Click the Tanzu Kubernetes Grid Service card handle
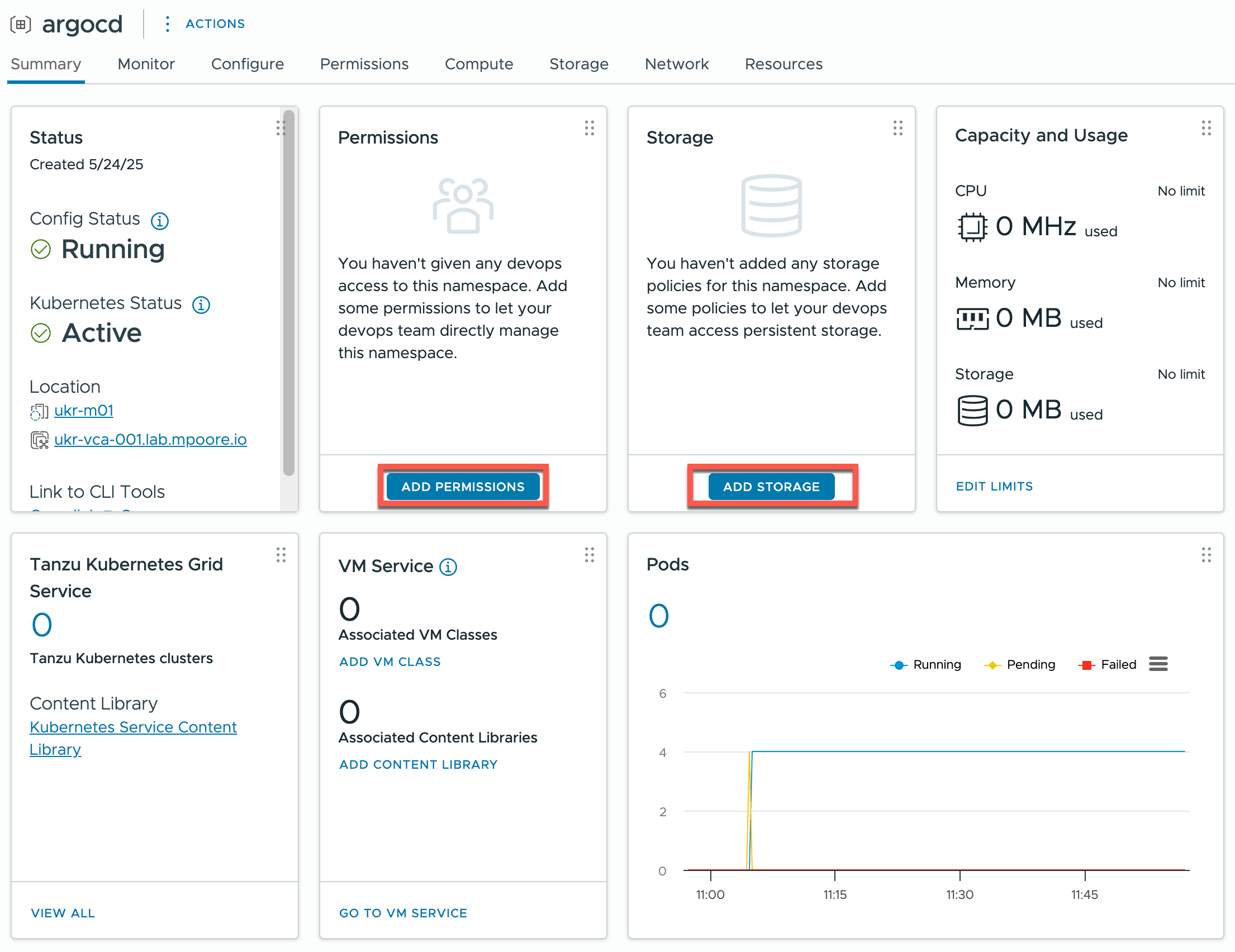Screen dimensions: 1235x952 281,555
